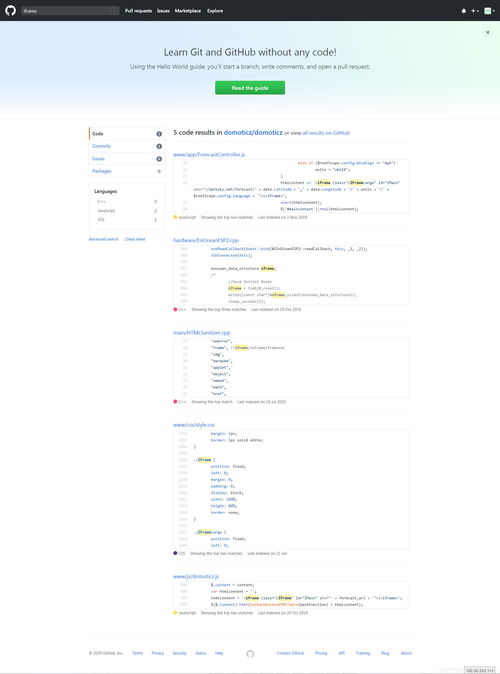Image resolution: width=500 pixels, height=674 pixels.
Task: Open the HTMLSanitizer.cpp file result
Action: tap(202, 333)
